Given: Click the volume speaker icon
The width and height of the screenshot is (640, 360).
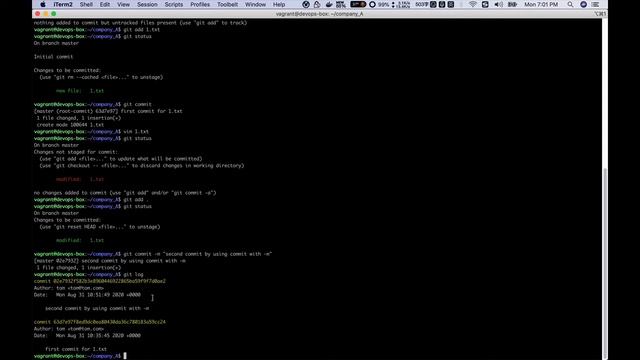Looking at the screenshot, I should (x=498, y=4).
